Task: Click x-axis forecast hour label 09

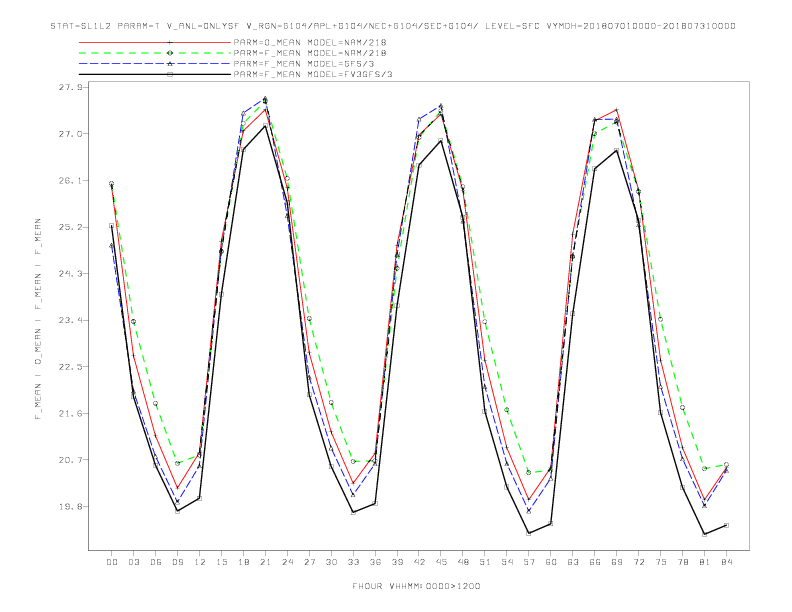Action: (x=177, y=562)
